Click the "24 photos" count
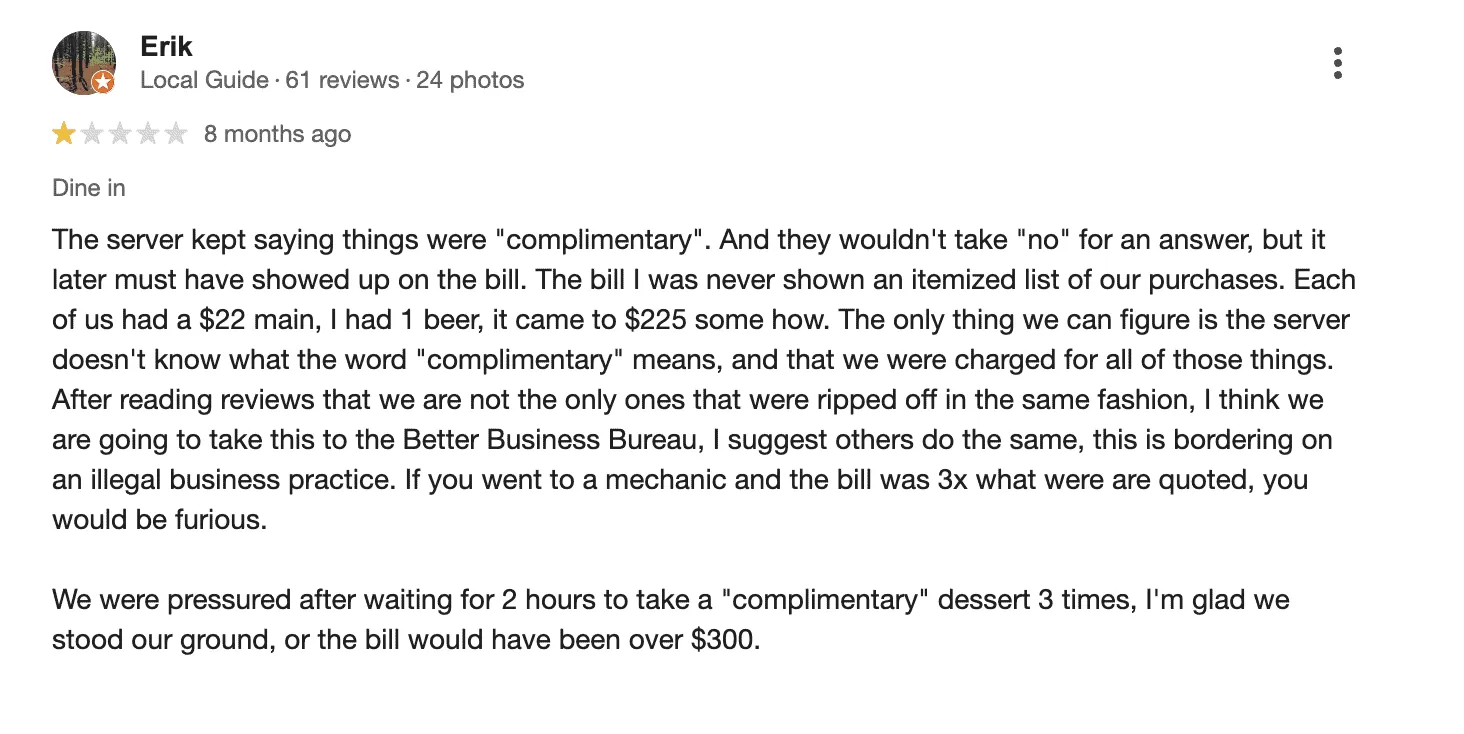 pyautogui.click(x=470, y=80)
